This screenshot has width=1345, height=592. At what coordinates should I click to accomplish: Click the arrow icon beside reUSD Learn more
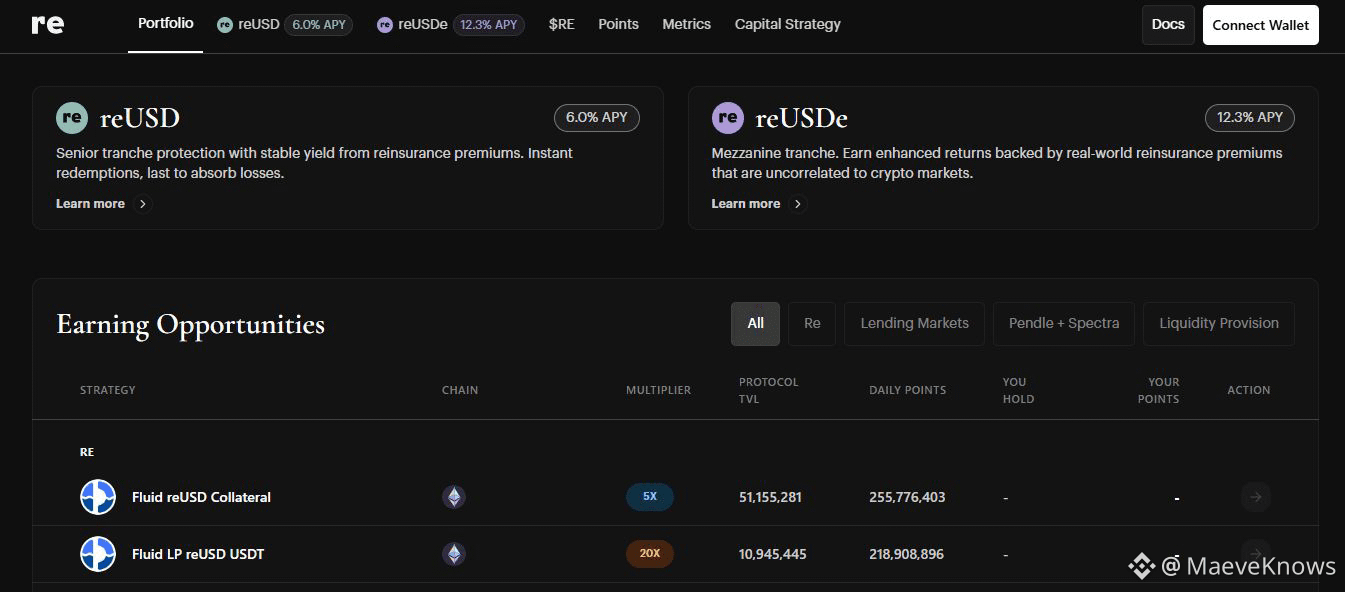click(x=143, y=204)
